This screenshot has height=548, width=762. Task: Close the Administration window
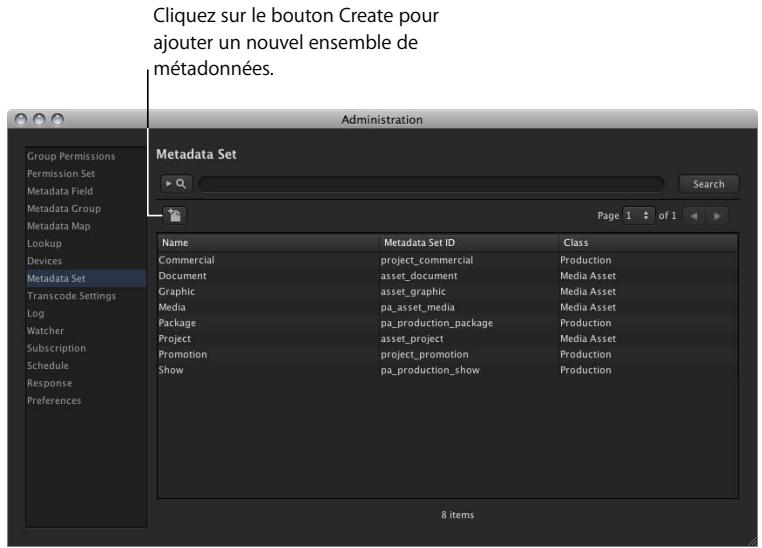20,119
